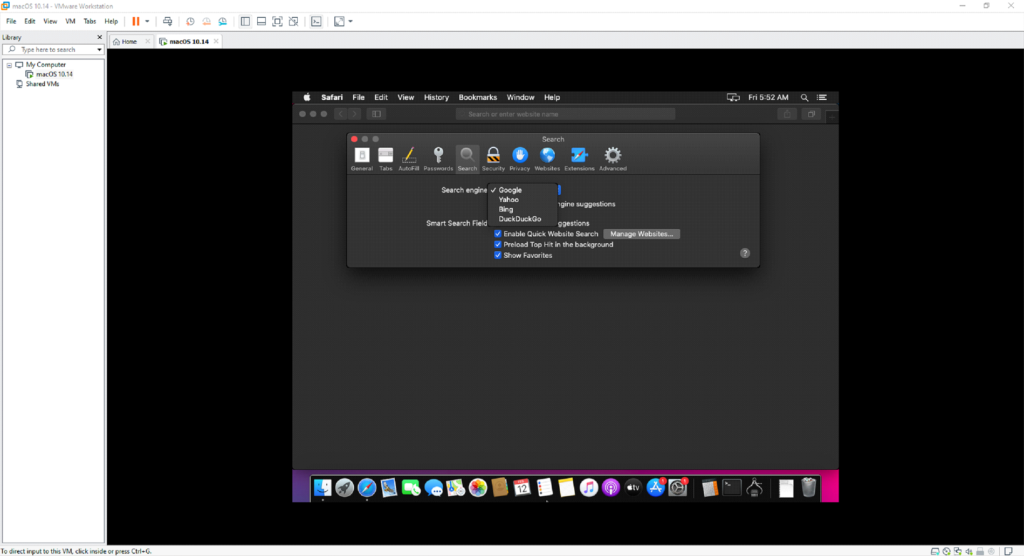Viewport: 1024px width, 556px height.
Task: Click Safari sidebar toggle button
Action: click(376, 114)
